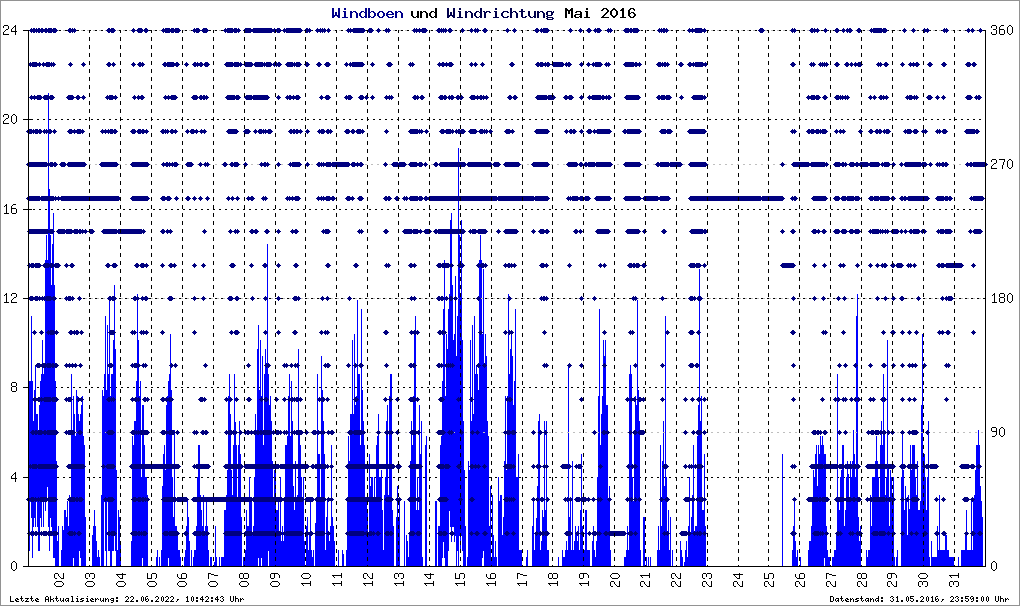Image resolution: width=1020 pixels, height=606 pixels.
Task: Select day 15 on the x-axis
Action: [460, 579]
